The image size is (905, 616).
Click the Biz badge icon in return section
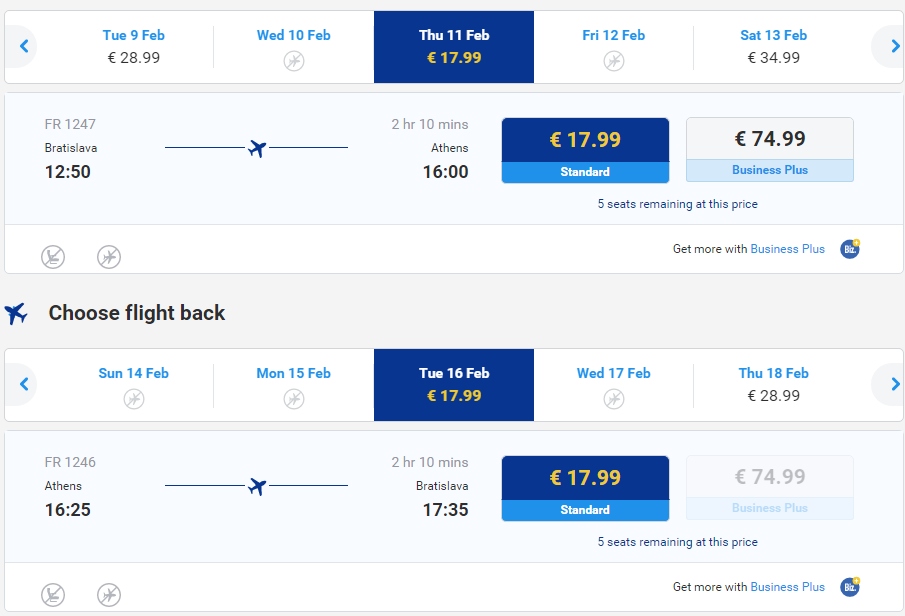(x=850, y=587)
